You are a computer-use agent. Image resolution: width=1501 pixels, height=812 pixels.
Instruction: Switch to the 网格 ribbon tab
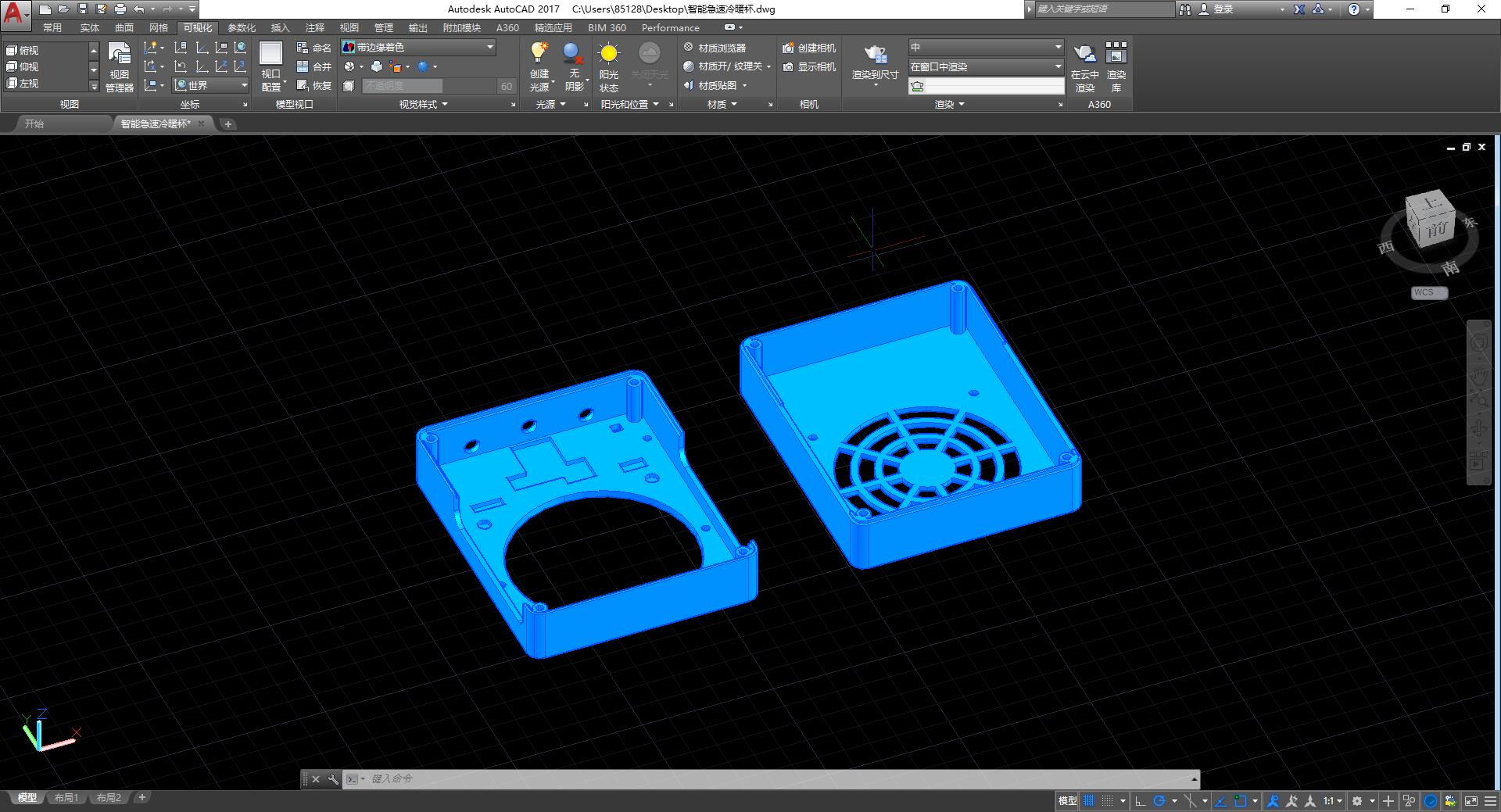pos(159,27)
